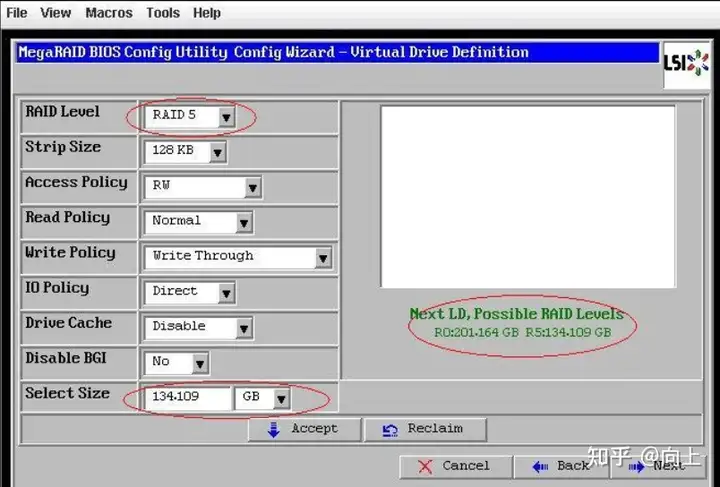This screenshot has width=720, height=487.
Task: Click the RW access policy value
Action: 161,185
